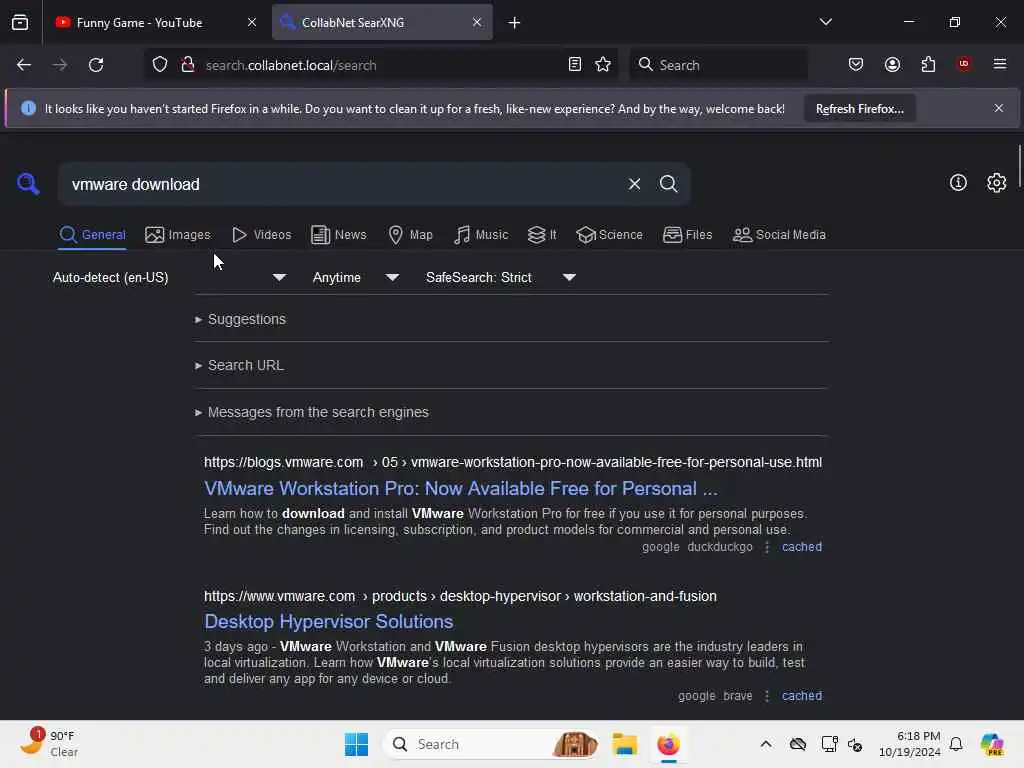Open more options for Workstation Pro result
Screen dimensions: 1024x768
tap(767, 547)
